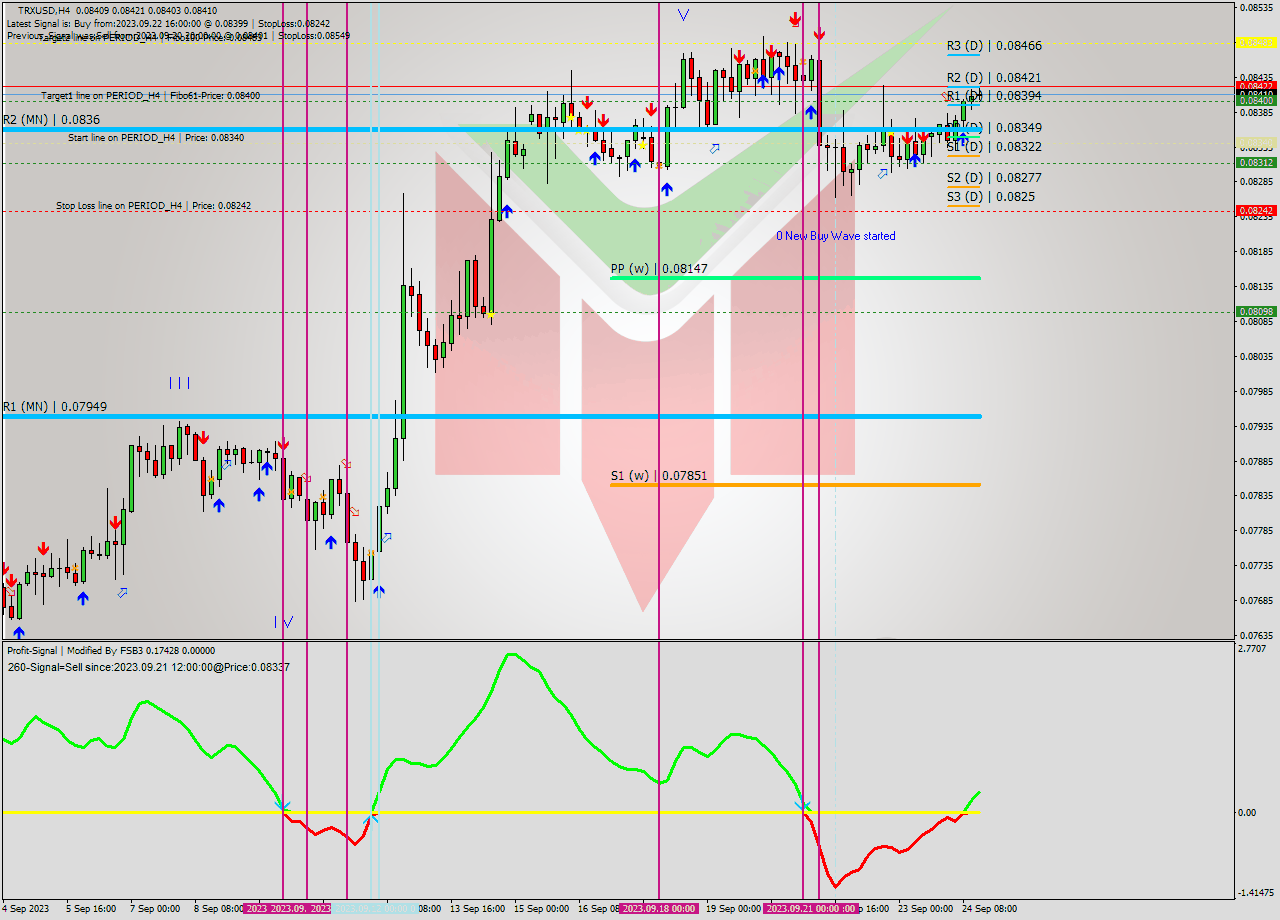Click the 0.08185 price scale value

pyautogui.click(x=1256, y=252)
